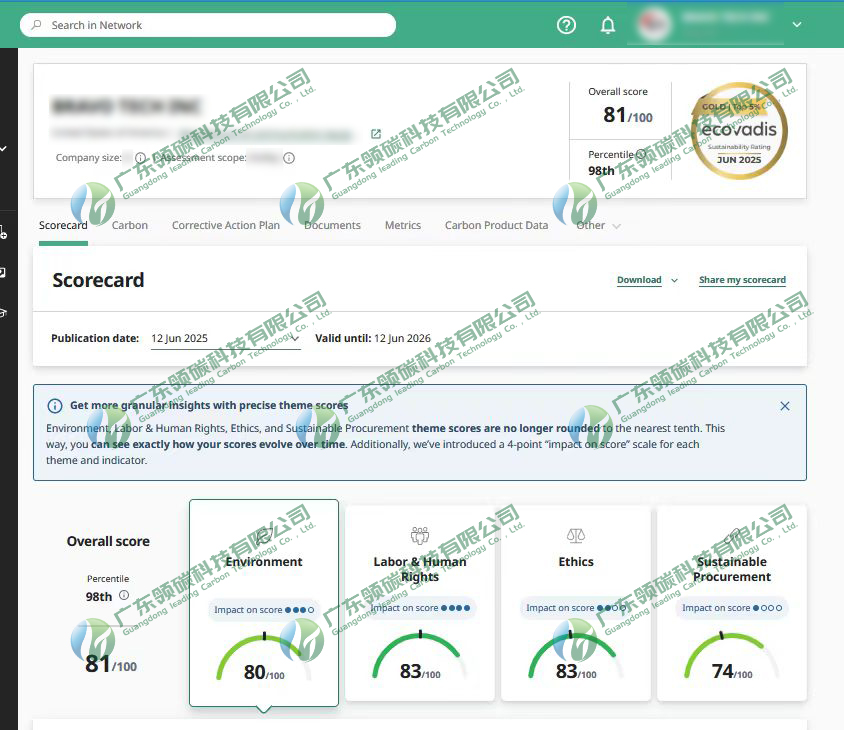Image resolution: width=844 pixels, height=730 pixels.
Task: Click the 98th percentile value in header card
Action: point(601,171)
